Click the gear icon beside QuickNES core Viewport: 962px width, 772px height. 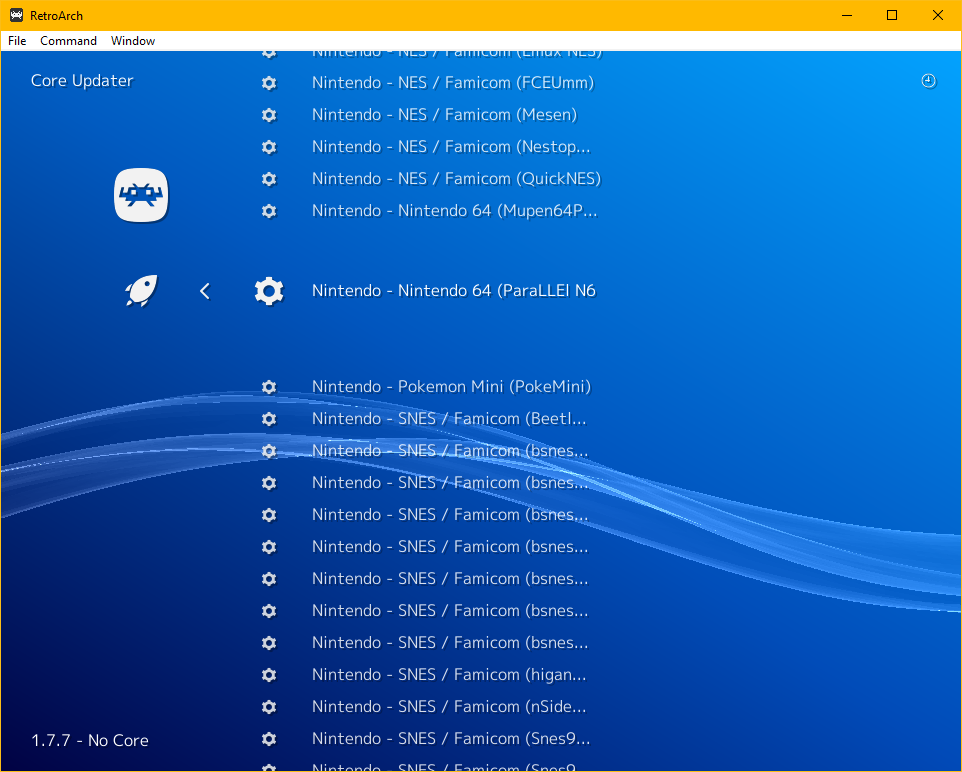click(268, 179)
